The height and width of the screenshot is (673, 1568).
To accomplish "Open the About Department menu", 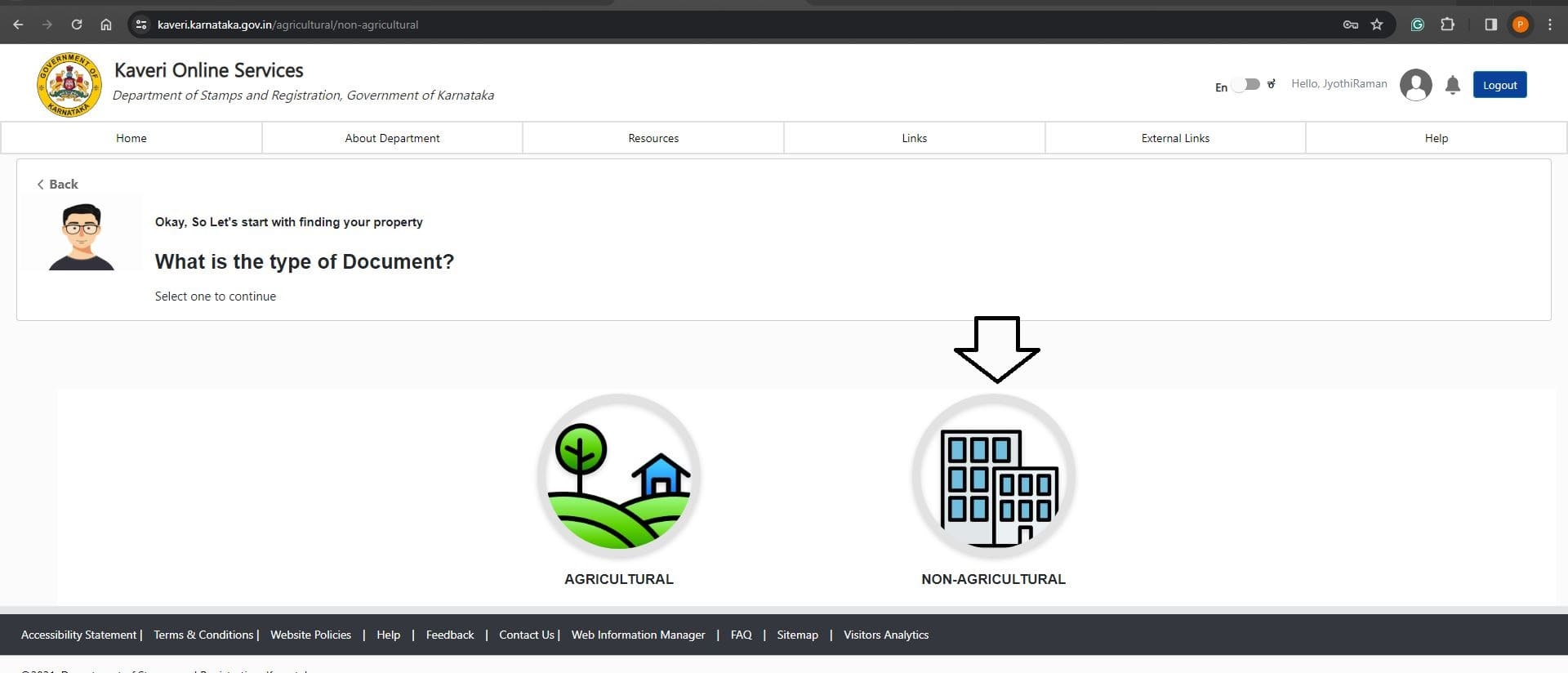I will pyautogui.click(x=392, y=138).
